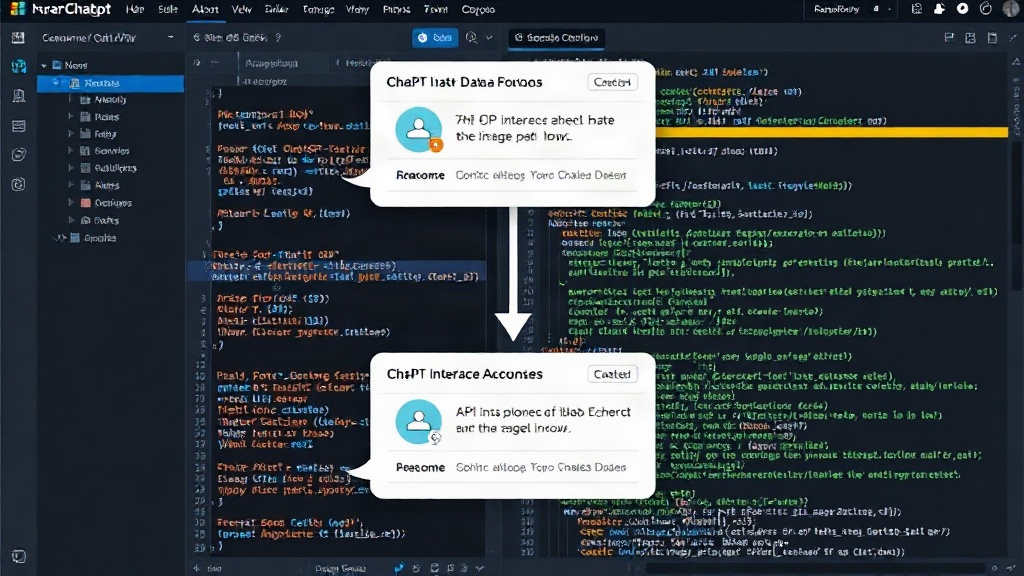Click 'Reacome' in the upper popup card

pyautogui.click(x=420, y=175)
